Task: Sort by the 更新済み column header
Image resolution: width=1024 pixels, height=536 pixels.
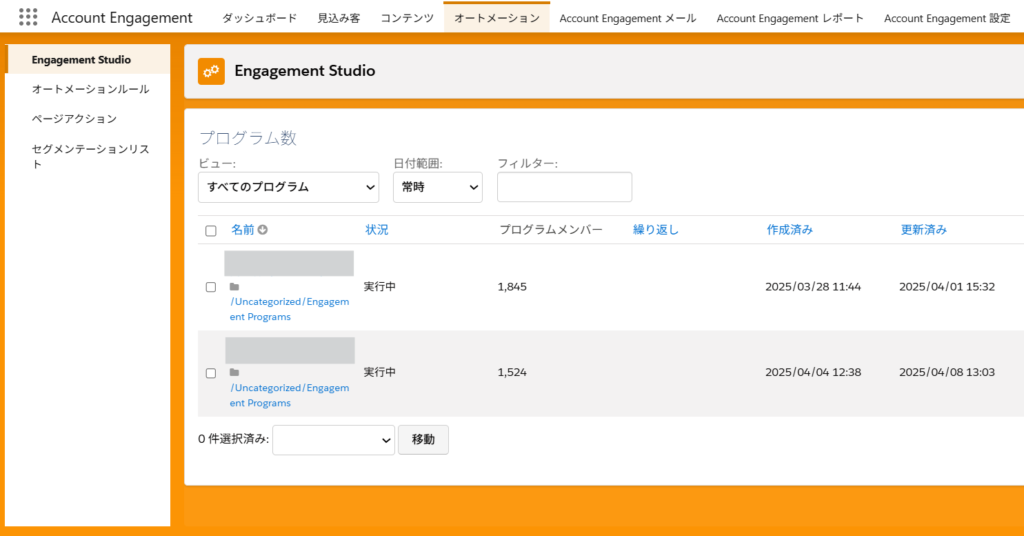Action: (923, 230)
